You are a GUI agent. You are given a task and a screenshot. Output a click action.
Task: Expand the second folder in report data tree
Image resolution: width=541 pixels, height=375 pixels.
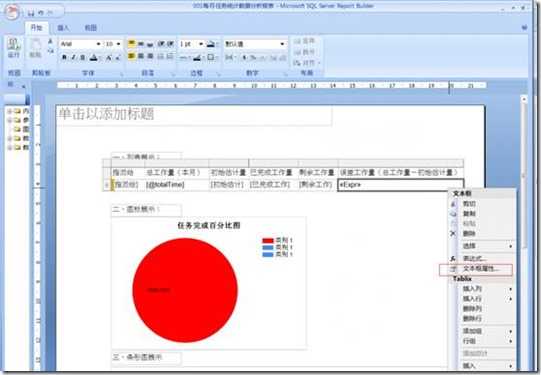click(x=10, y=120)
